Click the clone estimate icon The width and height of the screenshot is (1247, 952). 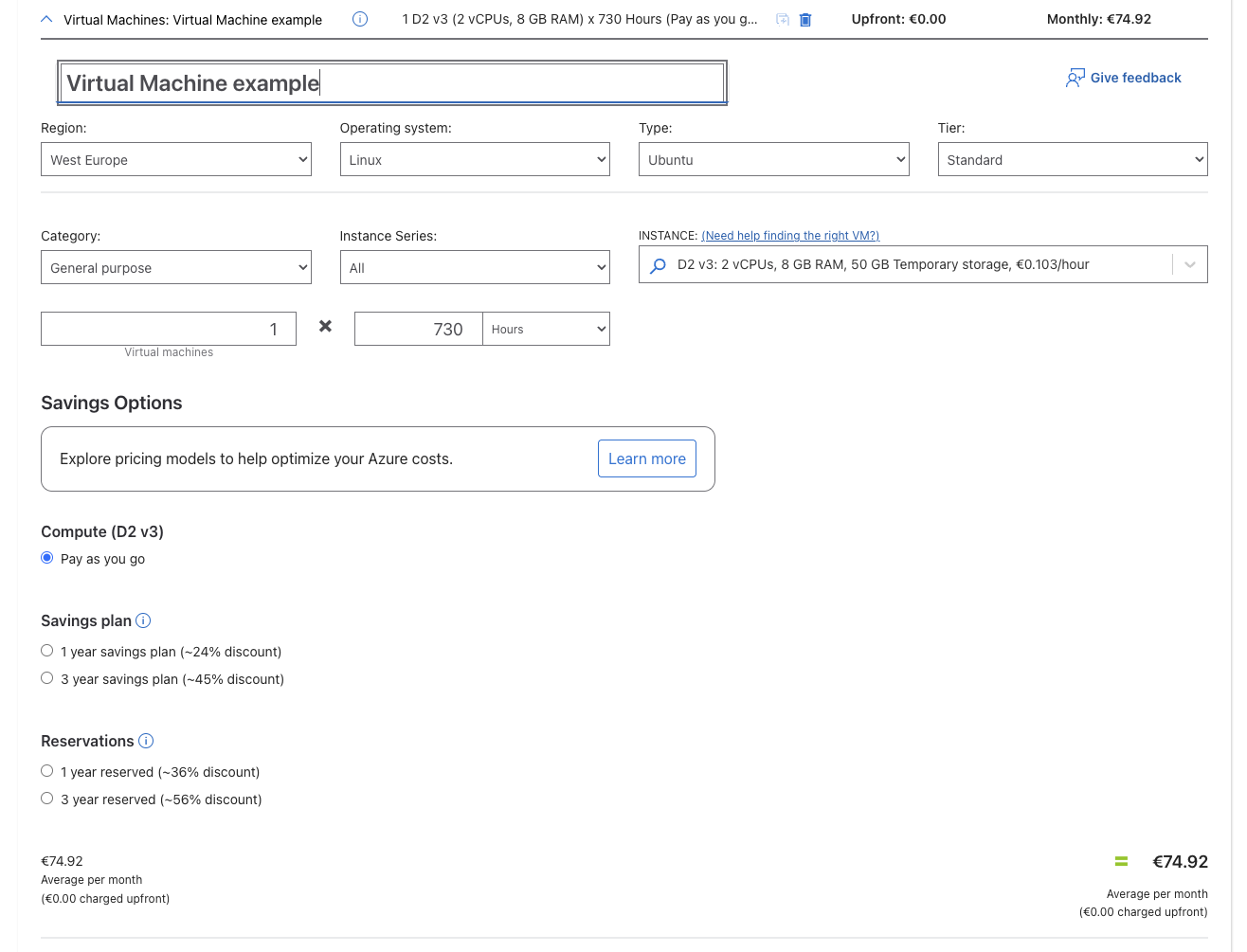783,19
